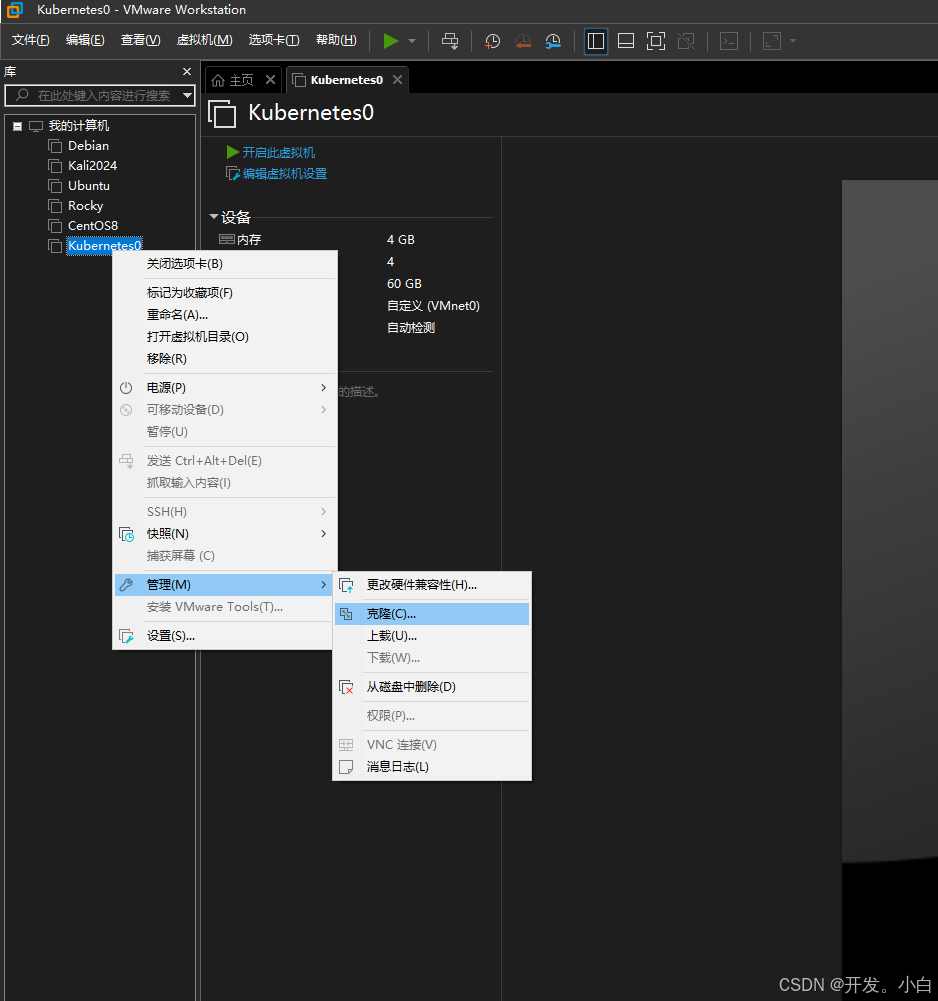
Task: Expand the 快照(N) submenu
Action: [x=225, y=534]
